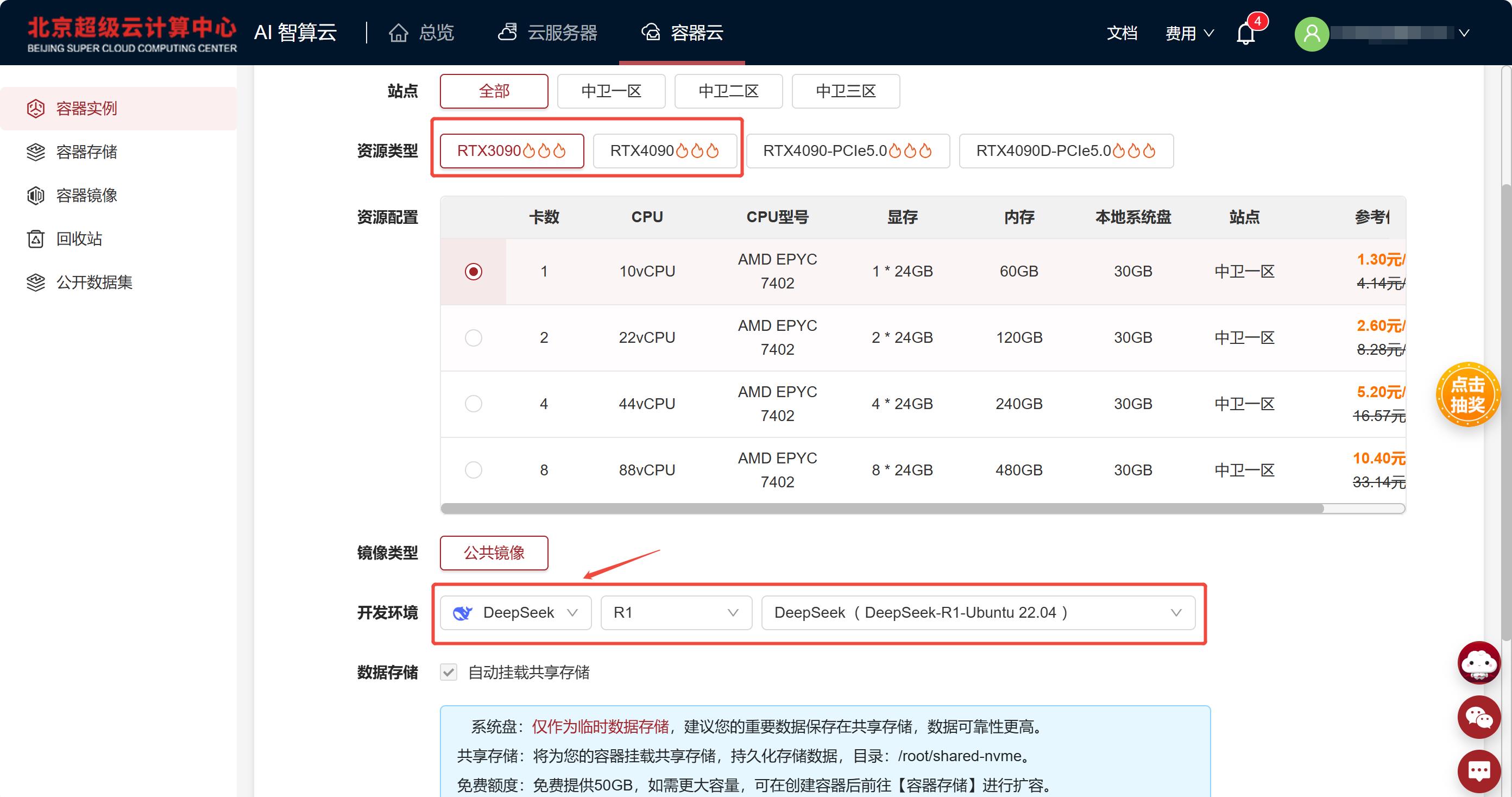Click the 容器镜像 sidebar icon
The height and width of the screenshot is (797, 1512).
click(36, 196)
